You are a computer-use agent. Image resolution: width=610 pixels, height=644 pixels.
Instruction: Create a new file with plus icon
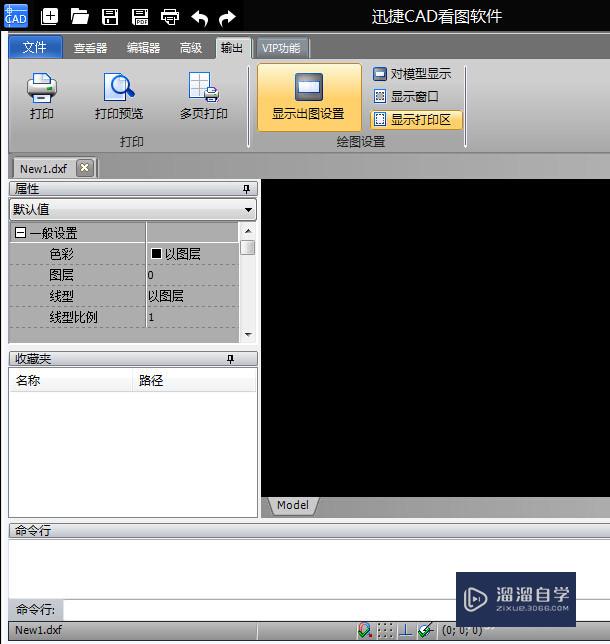click(x=49, y=17)
